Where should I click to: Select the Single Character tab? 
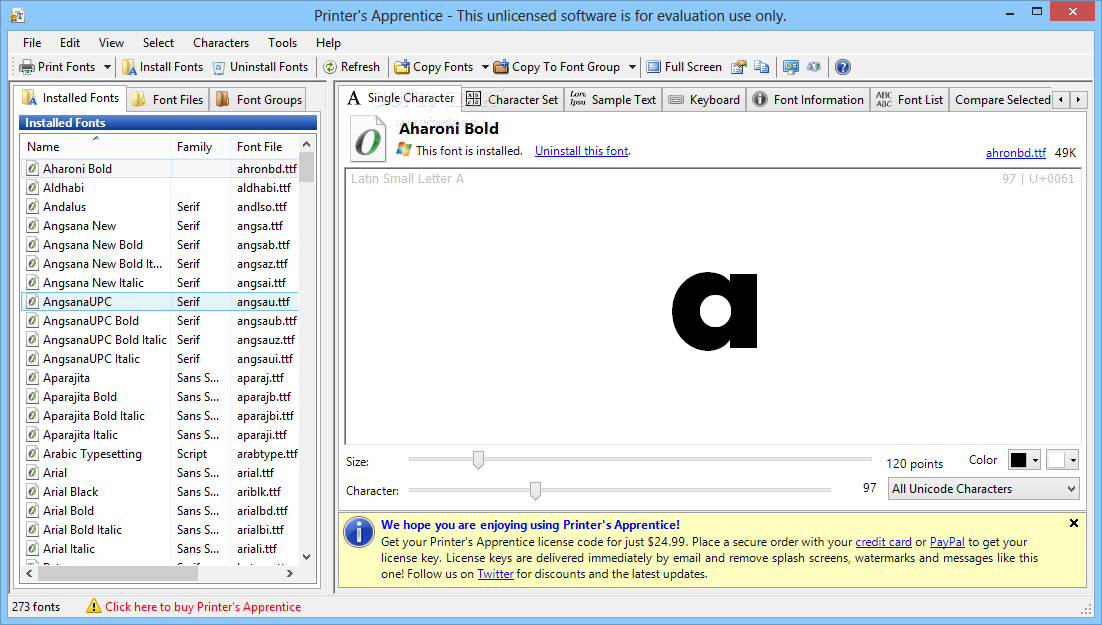[x=401, y=98]
